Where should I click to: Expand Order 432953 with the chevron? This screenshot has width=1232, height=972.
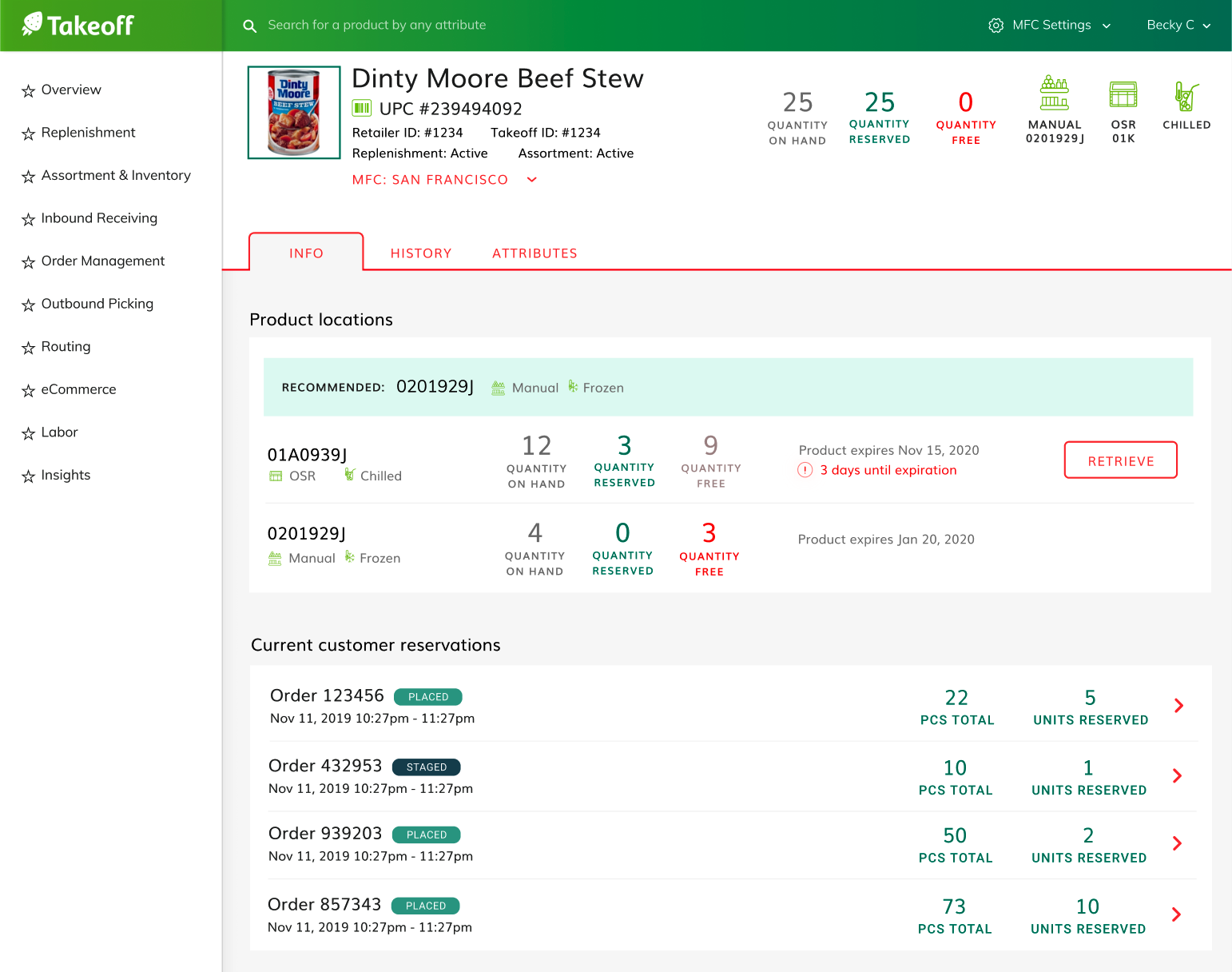coord(1177,775)
